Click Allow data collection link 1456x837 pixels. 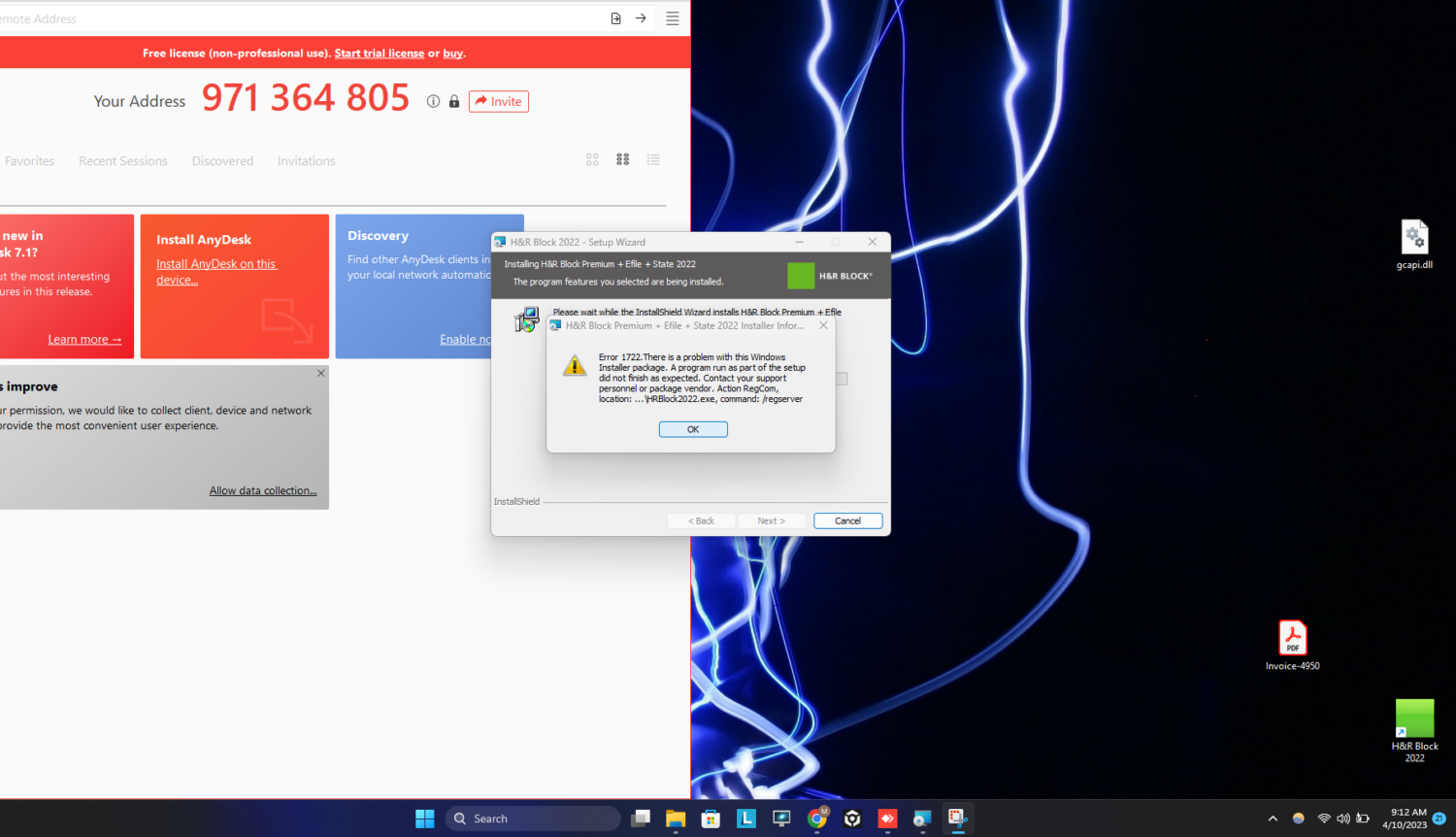pyautogui.click(x=263, y=491)
